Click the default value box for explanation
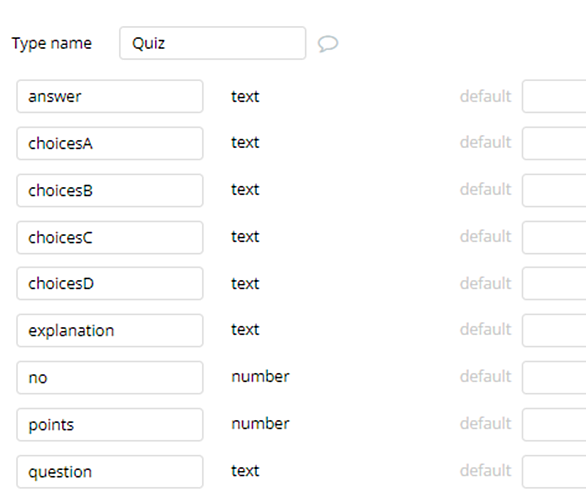Viewport: 586px width, 493px height. pos(554,330)
